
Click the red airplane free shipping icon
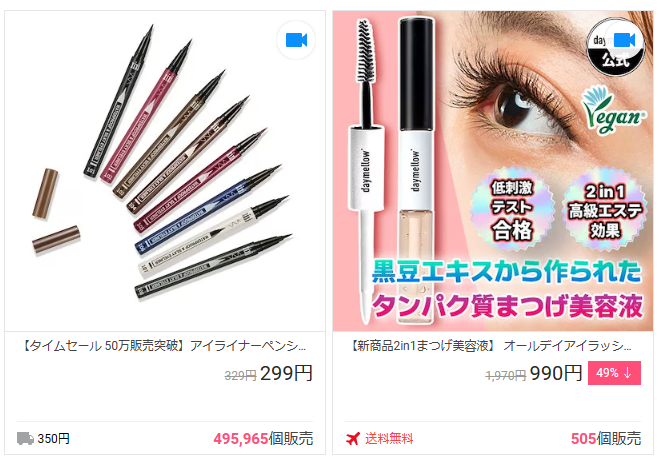click(353, 438)
